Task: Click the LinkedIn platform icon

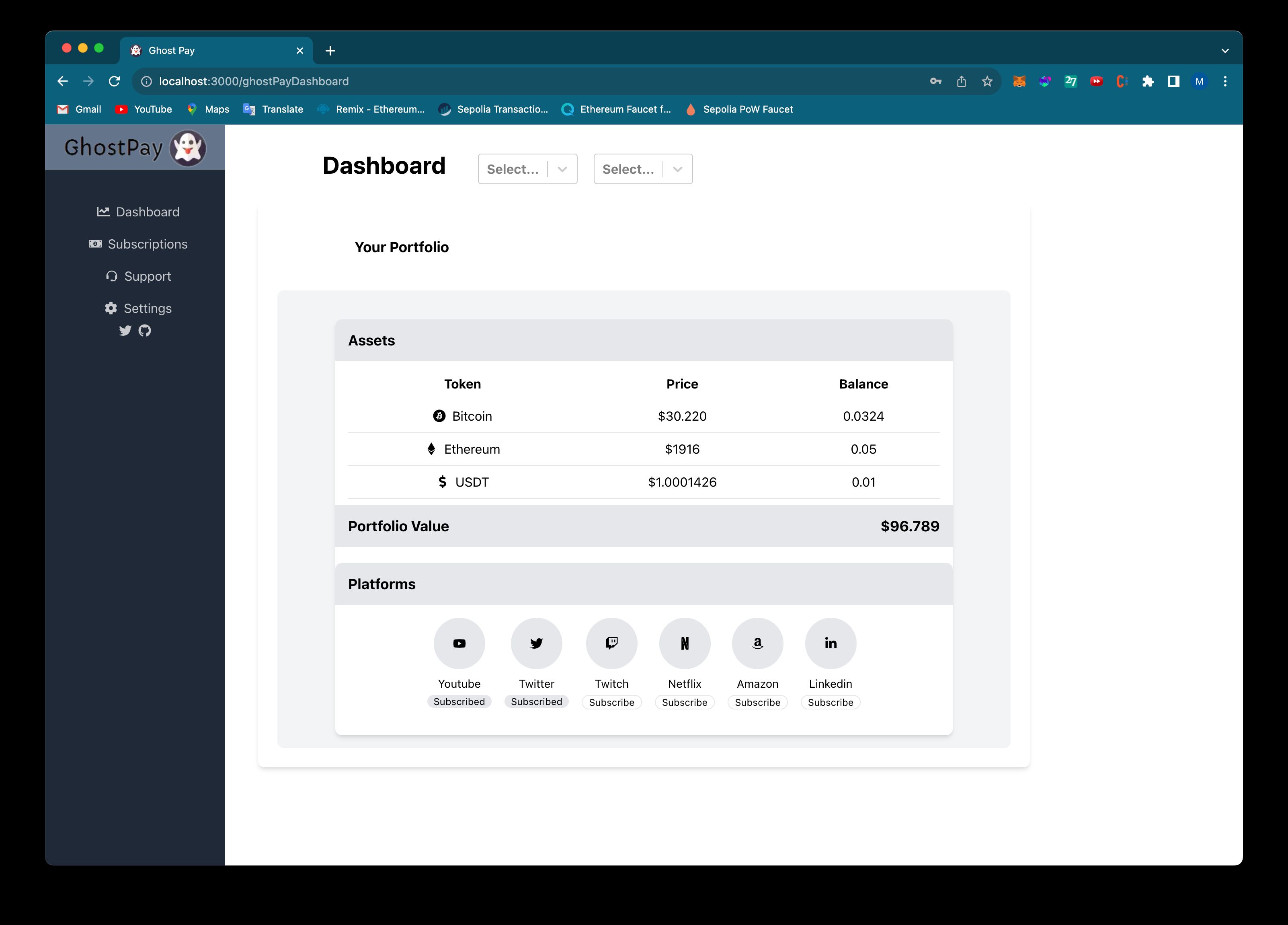Action: pyautogui.click(x=830, y=643)
